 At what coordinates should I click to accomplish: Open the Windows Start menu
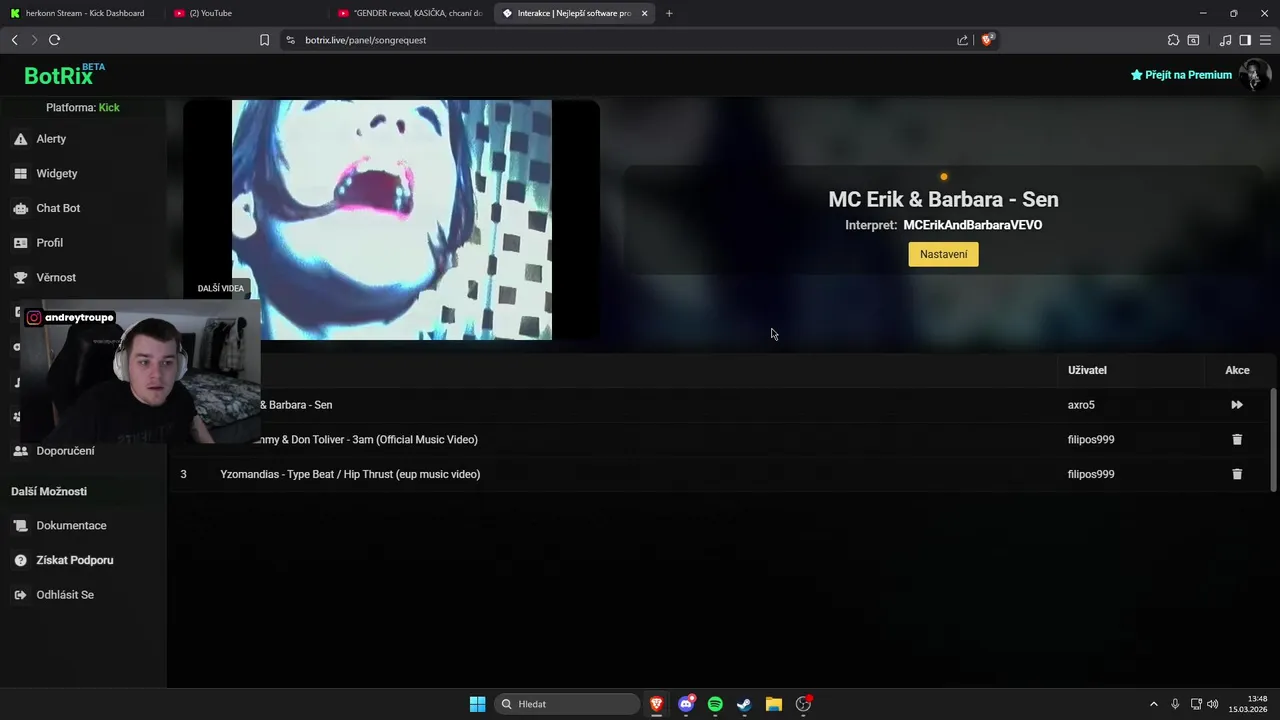tap(477, 704)
